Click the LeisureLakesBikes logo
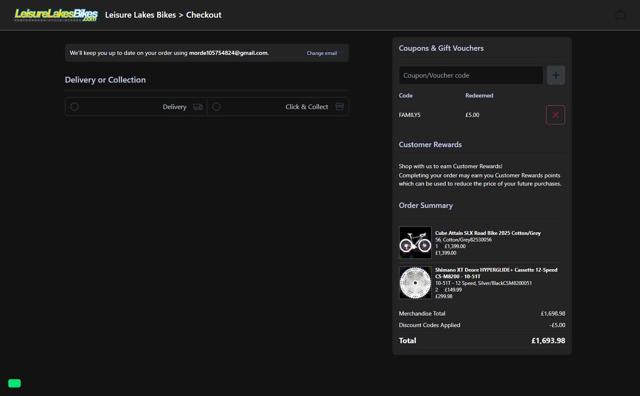 [56, 15]
